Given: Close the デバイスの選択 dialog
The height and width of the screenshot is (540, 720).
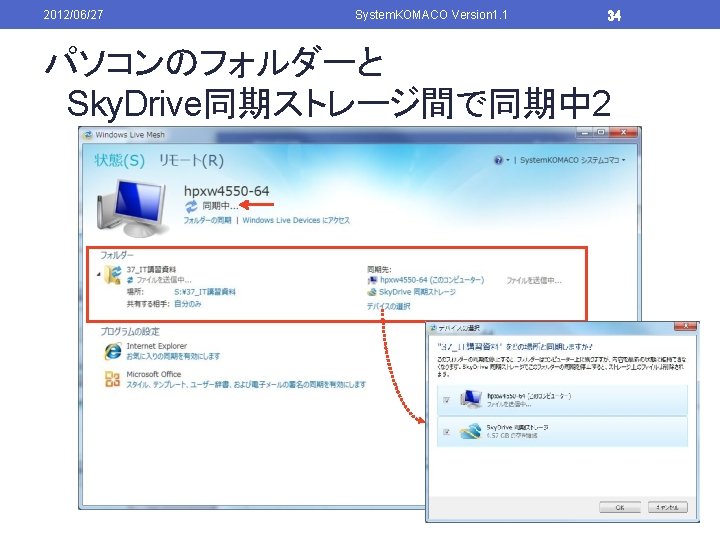Looking at the screenshot, I should pos(686,326).
